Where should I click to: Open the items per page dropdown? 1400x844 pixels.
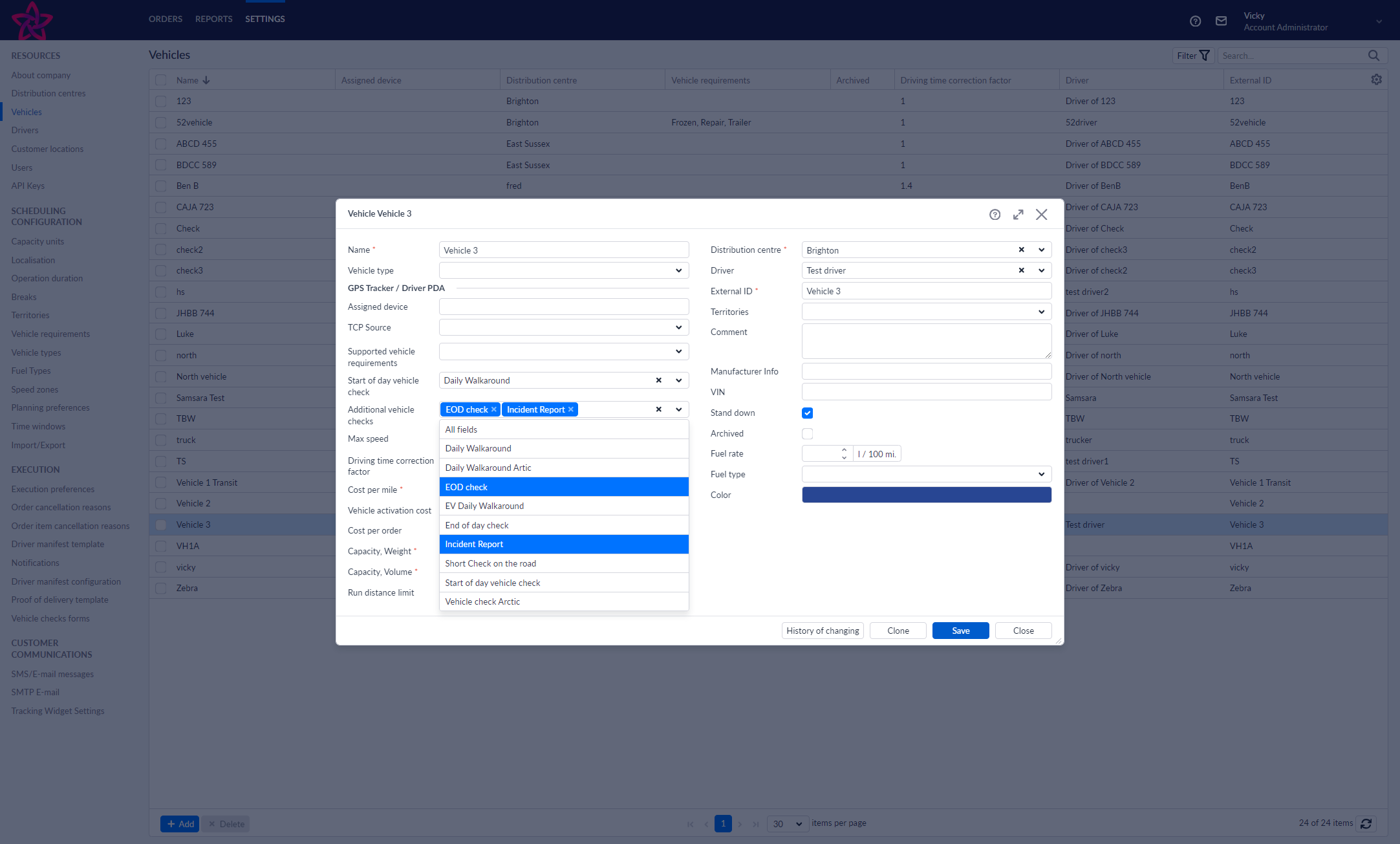[788, 823]
